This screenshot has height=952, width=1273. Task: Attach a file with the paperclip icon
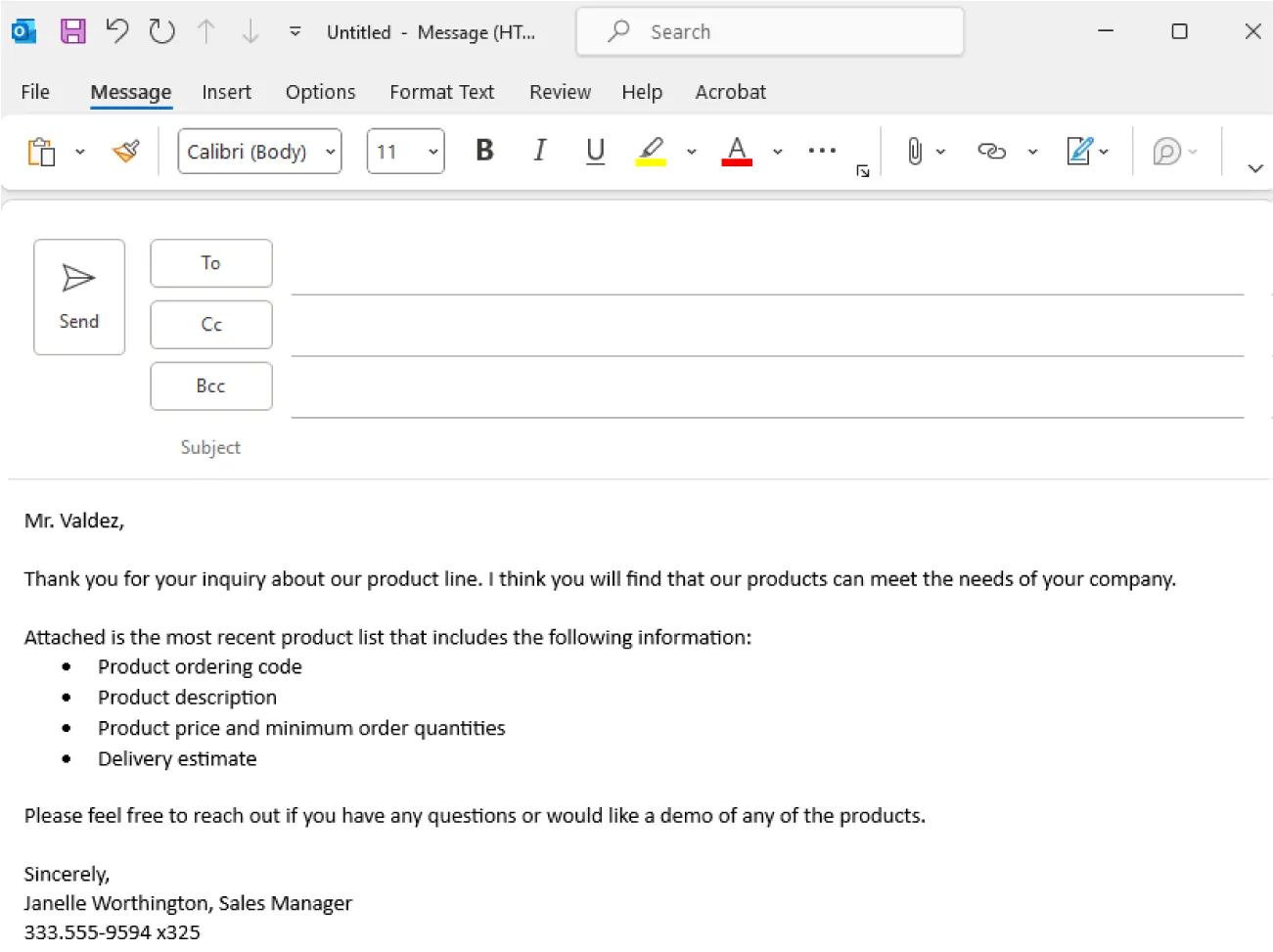tap(916, 151)
